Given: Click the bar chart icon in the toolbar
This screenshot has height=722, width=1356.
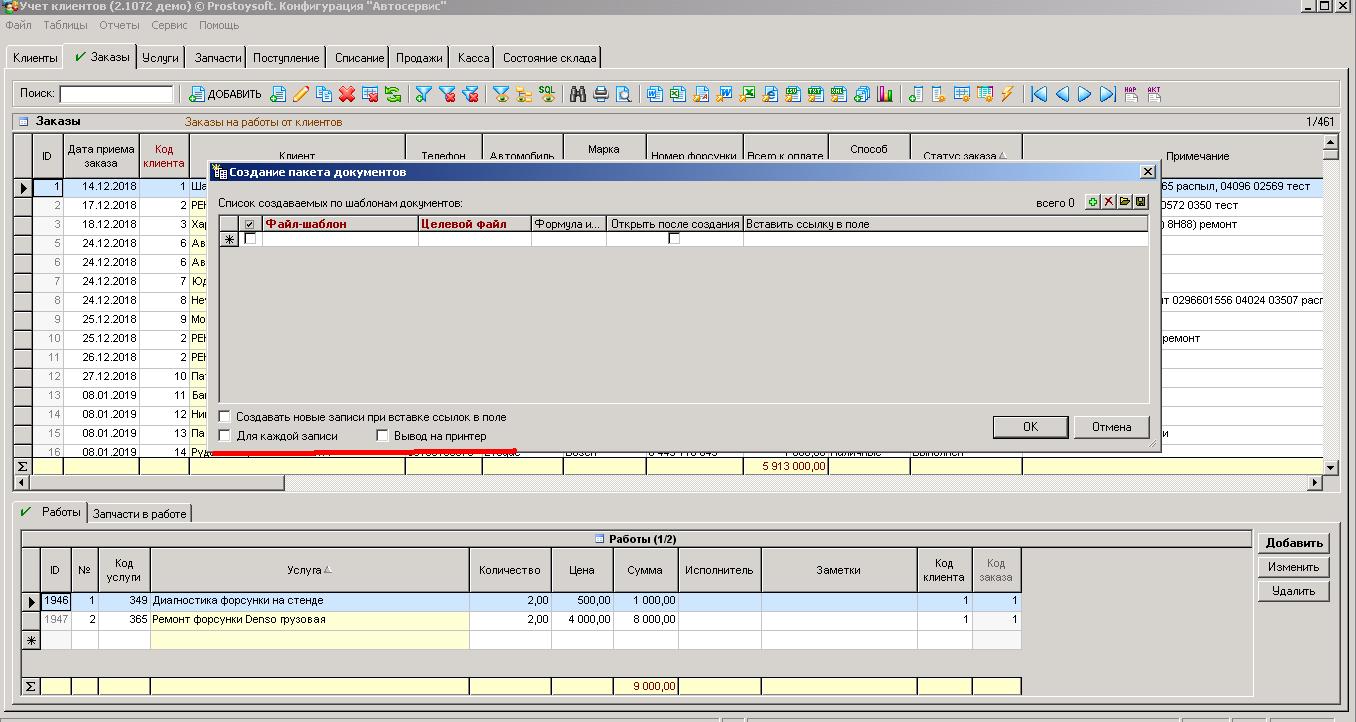Looking at the screenshot, I should click(884, 94).
